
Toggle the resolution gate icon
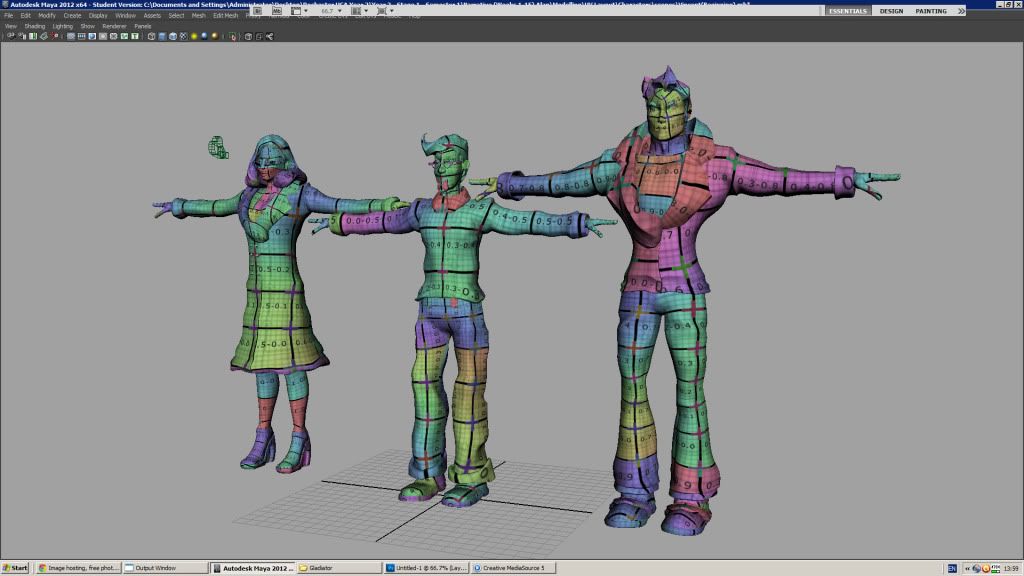(x=92, y=37)
